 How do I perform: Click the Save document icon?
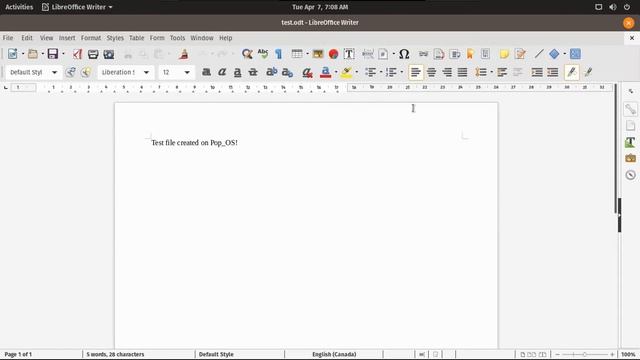coord(53,54)
